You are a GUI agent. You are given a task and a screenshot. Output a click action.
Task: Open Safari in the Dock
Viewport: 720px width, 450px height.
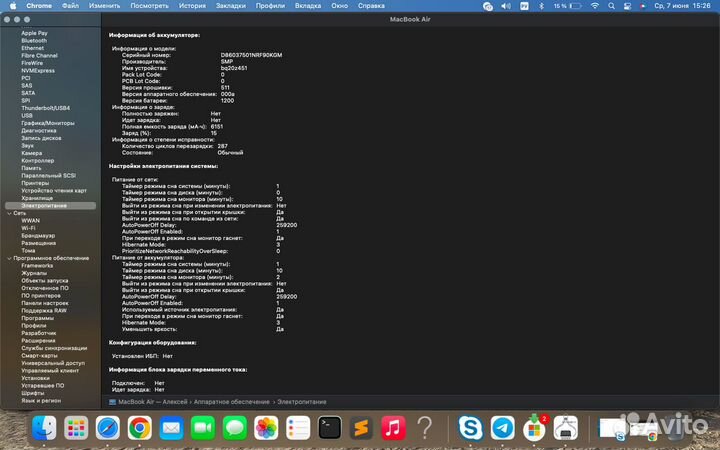[x=108, y=428]
